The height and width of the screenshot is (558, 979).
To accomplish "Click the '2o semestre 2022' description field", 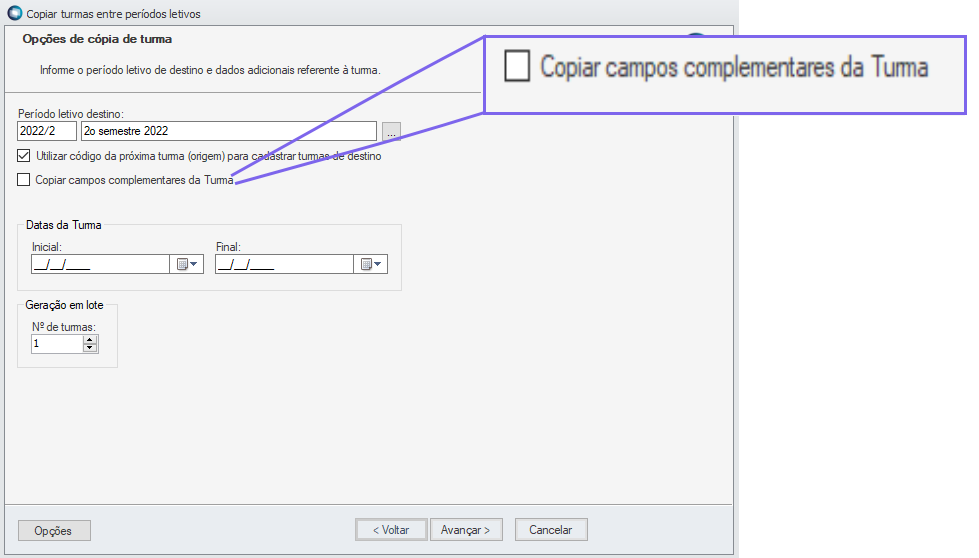I will [x=228, y=131].
